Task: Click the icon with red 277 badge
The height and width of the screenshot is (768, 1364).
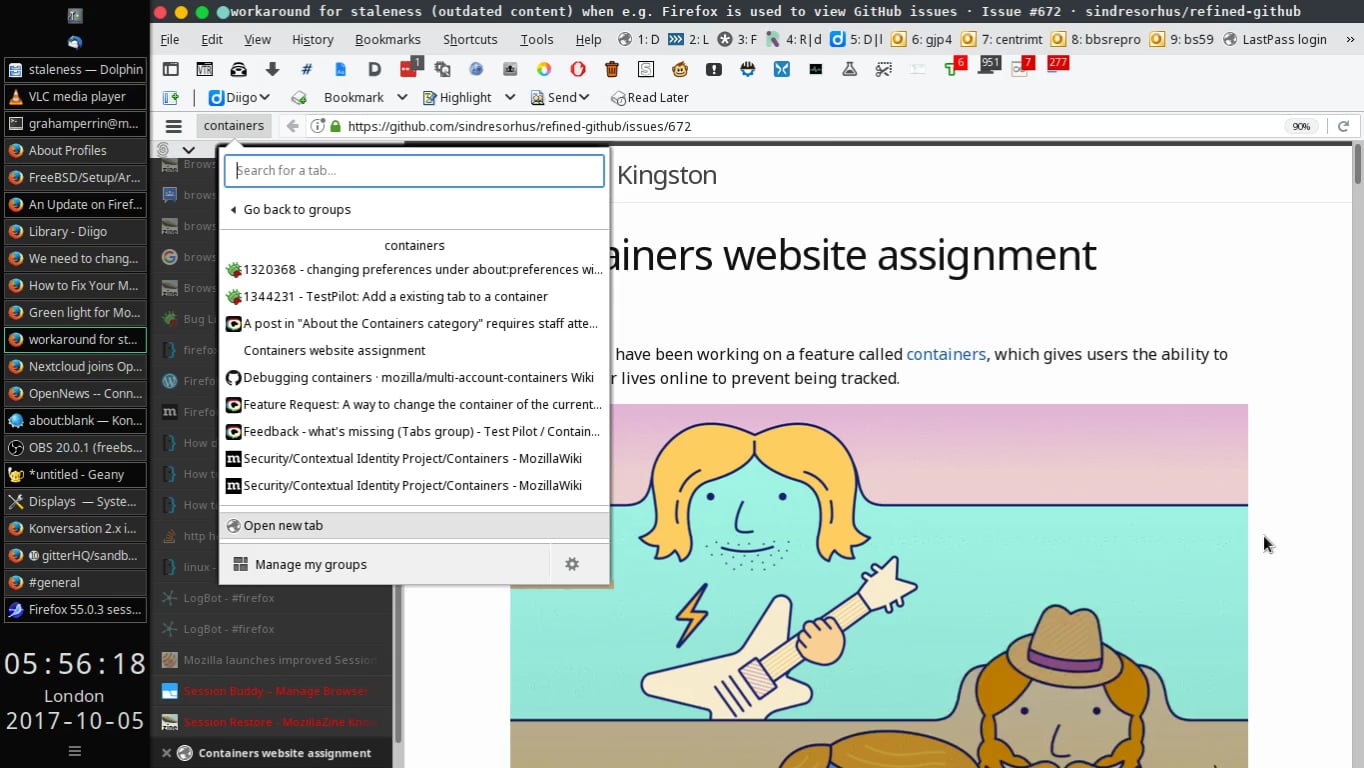Action: (x=1056, y=66)
